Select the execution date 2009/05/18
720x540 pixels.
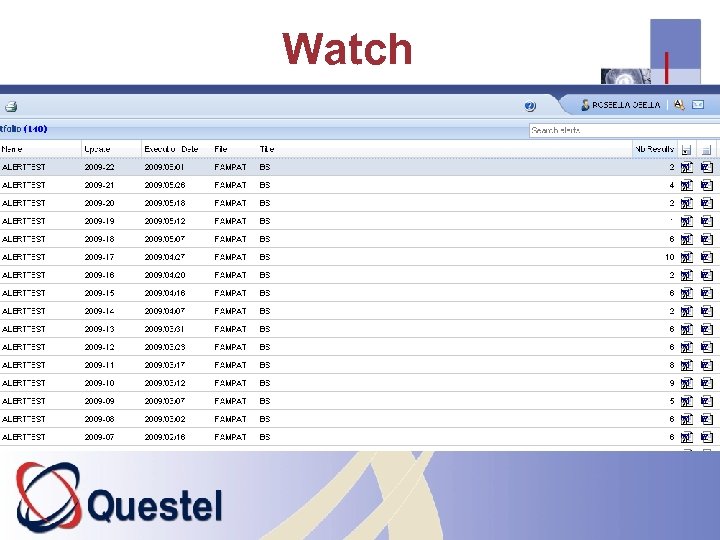165,203
